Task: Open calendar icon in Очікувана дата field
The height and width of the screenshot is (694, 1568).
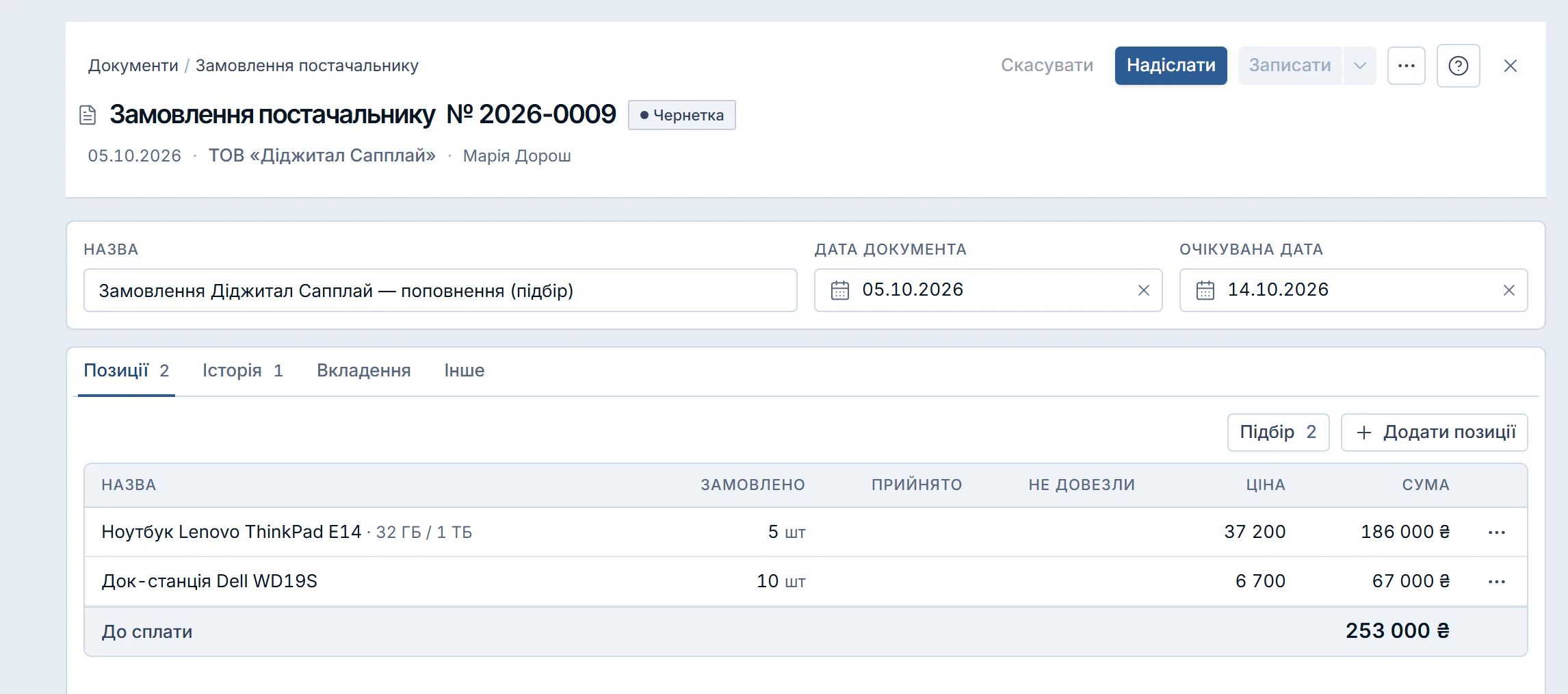Action: click(1205, 290)
